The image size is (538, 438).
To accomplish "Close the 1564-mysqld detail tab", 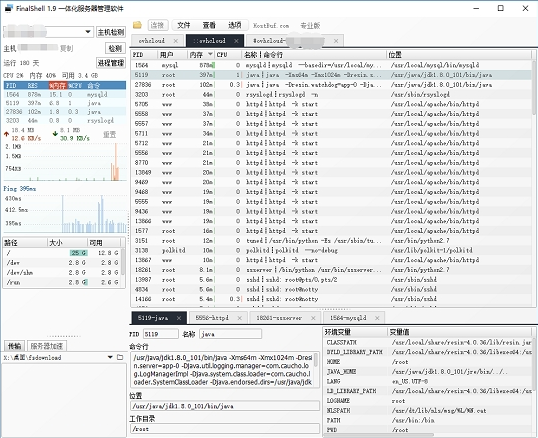I will 377,318.
